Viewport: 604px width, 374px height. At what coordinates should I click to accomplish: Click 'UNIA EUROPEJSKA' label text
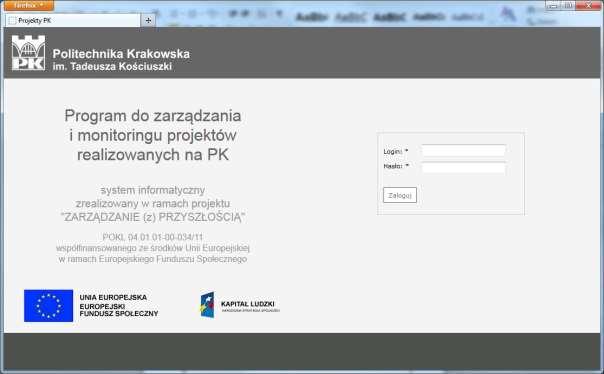[113, 297]
